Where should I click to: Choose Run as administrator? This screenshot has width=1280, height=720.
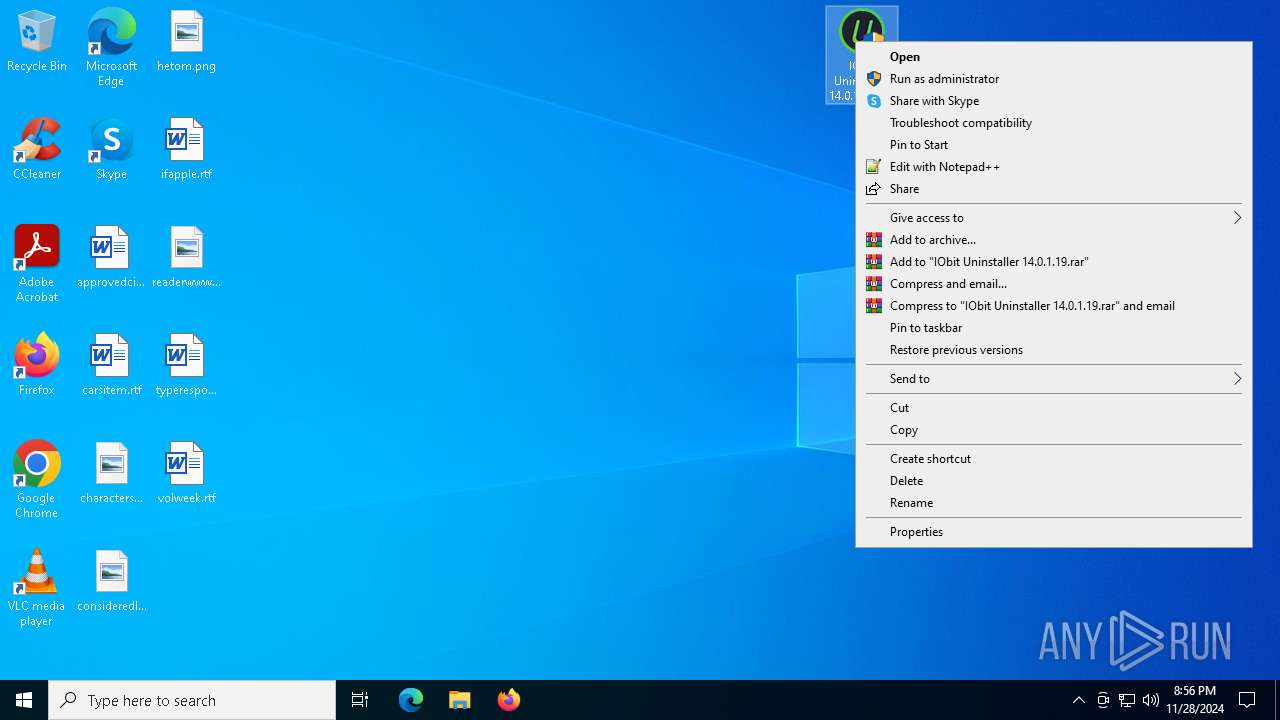pos(1054,79)
